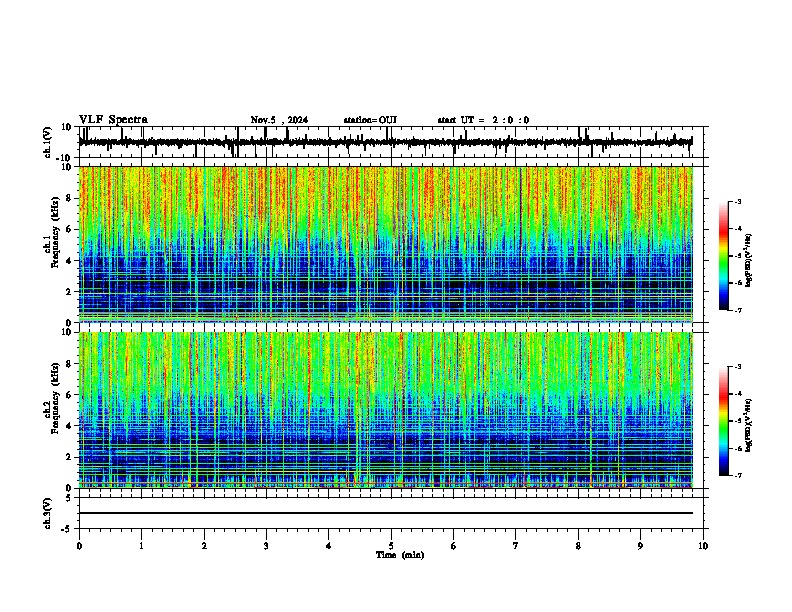Click inside the ch.2 spectrogram panel

(386, 410)
